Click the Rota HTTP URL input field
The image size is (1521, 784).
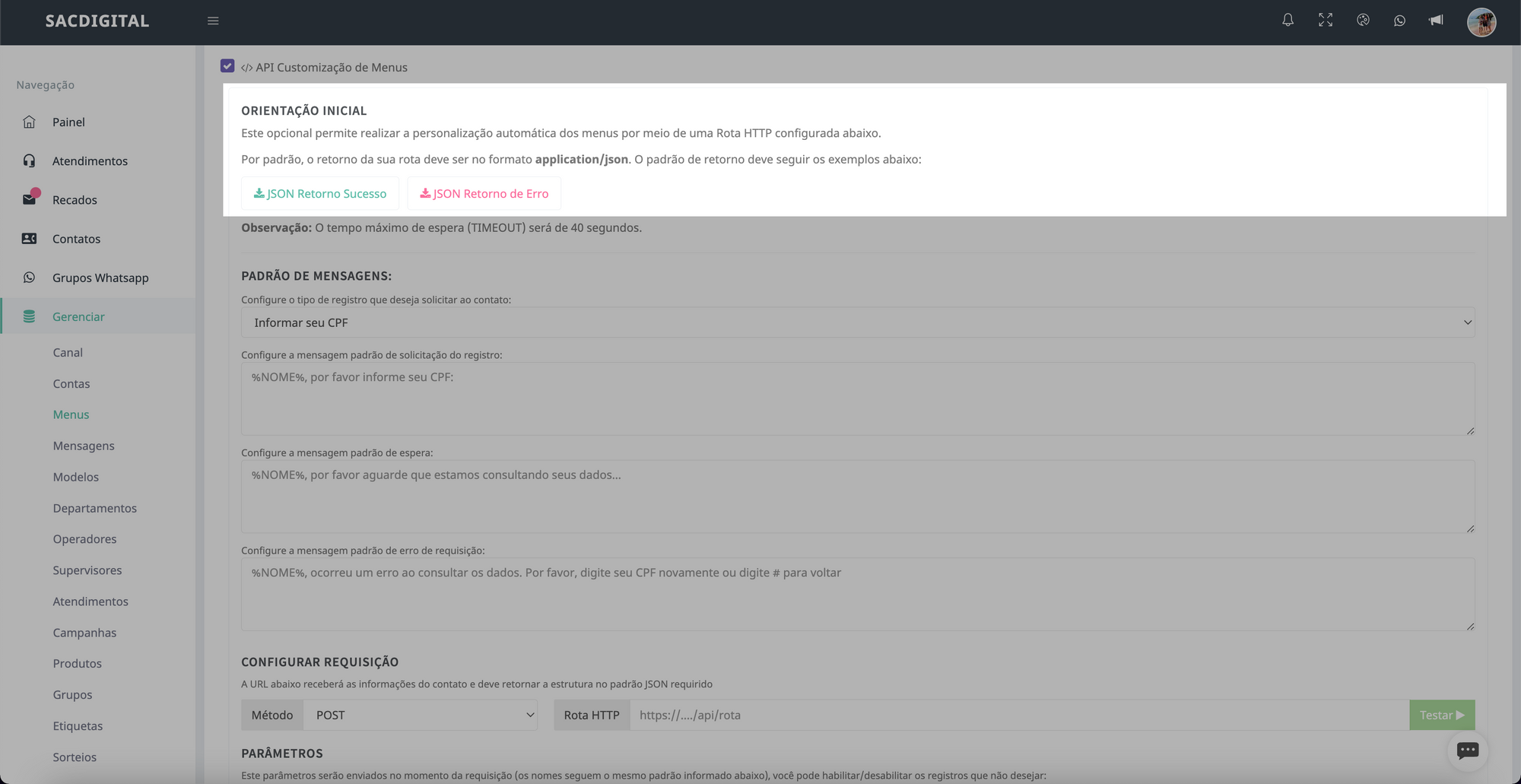(1019, 715)
